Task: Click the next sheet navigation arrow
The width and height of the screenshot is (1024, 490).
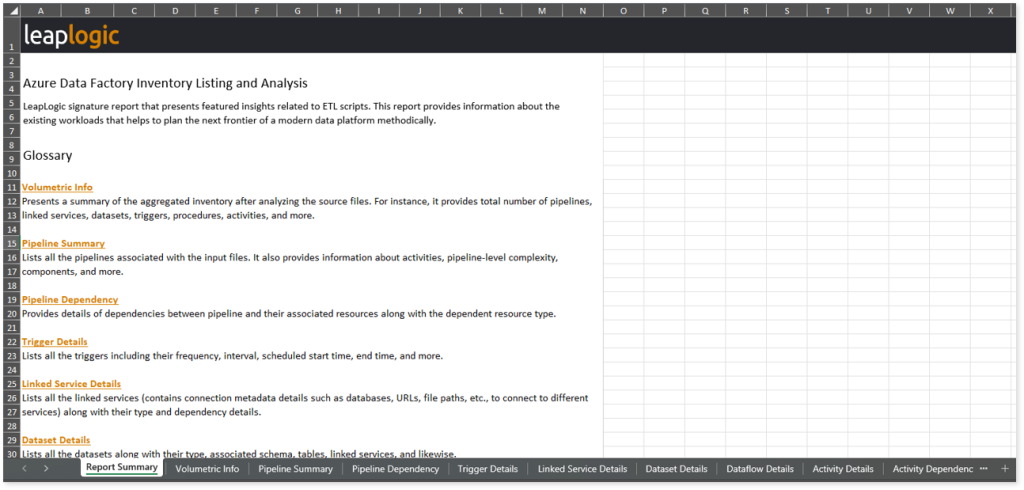Action: (46, 468)
